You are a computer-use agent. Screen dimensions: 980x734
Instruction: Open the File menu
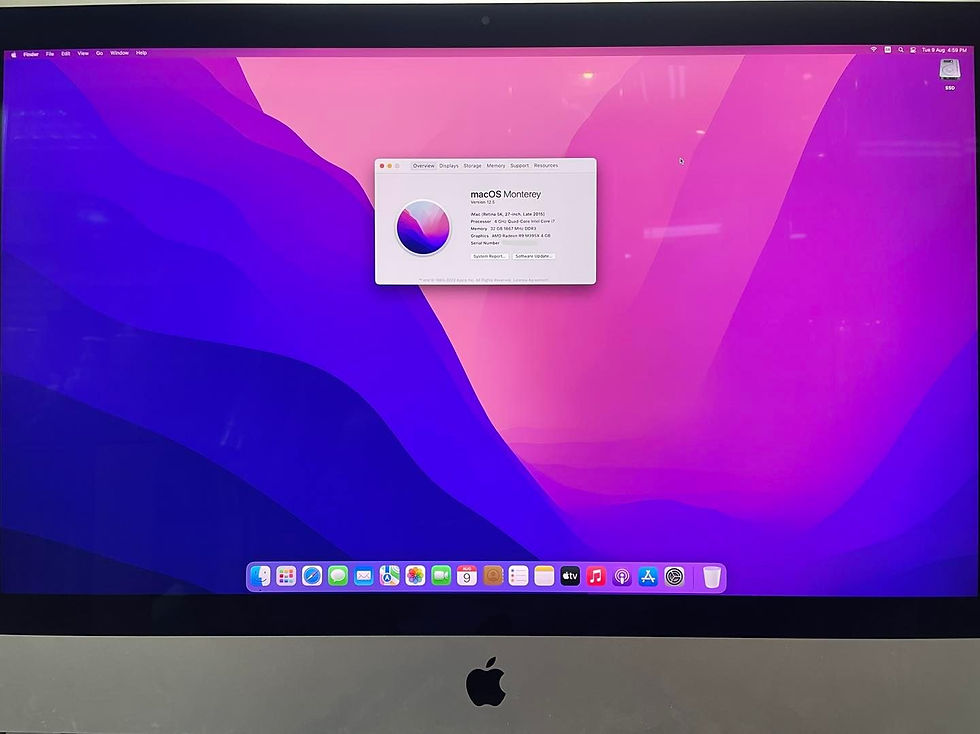pyautogui.click(x=50, y=54)
